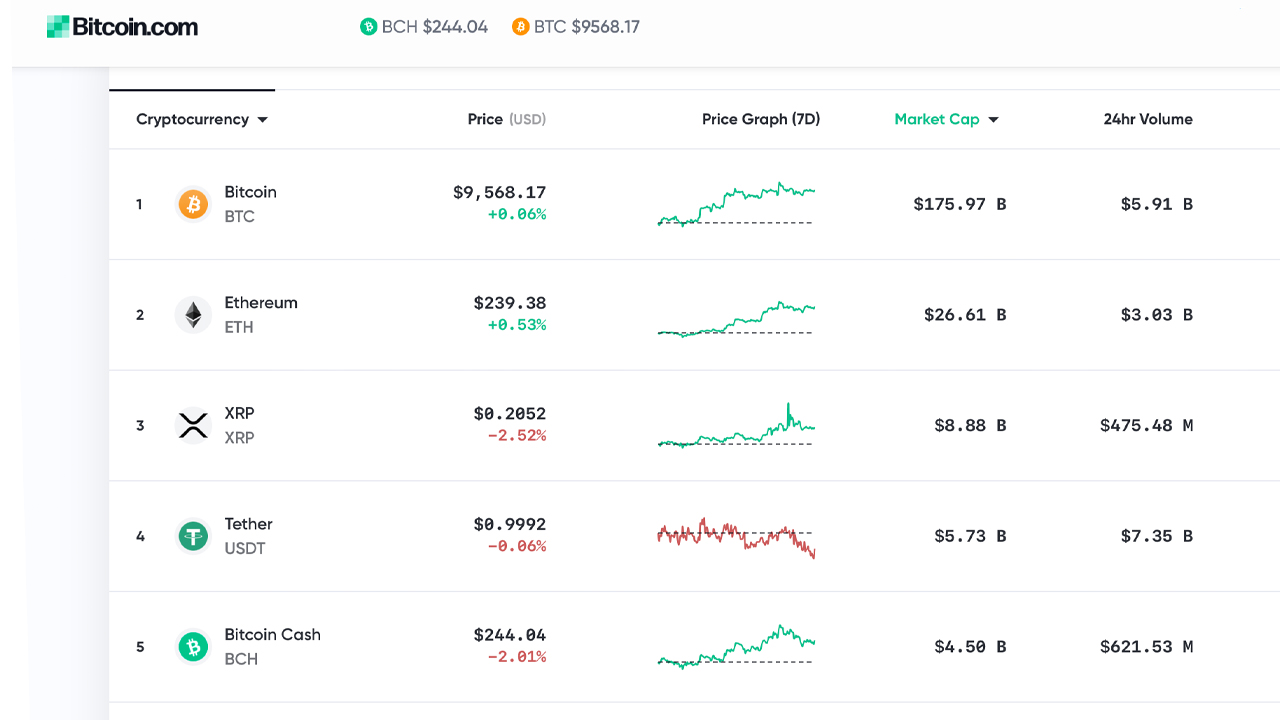Click the -2.52% change for XRP

(x=517, y=436)
